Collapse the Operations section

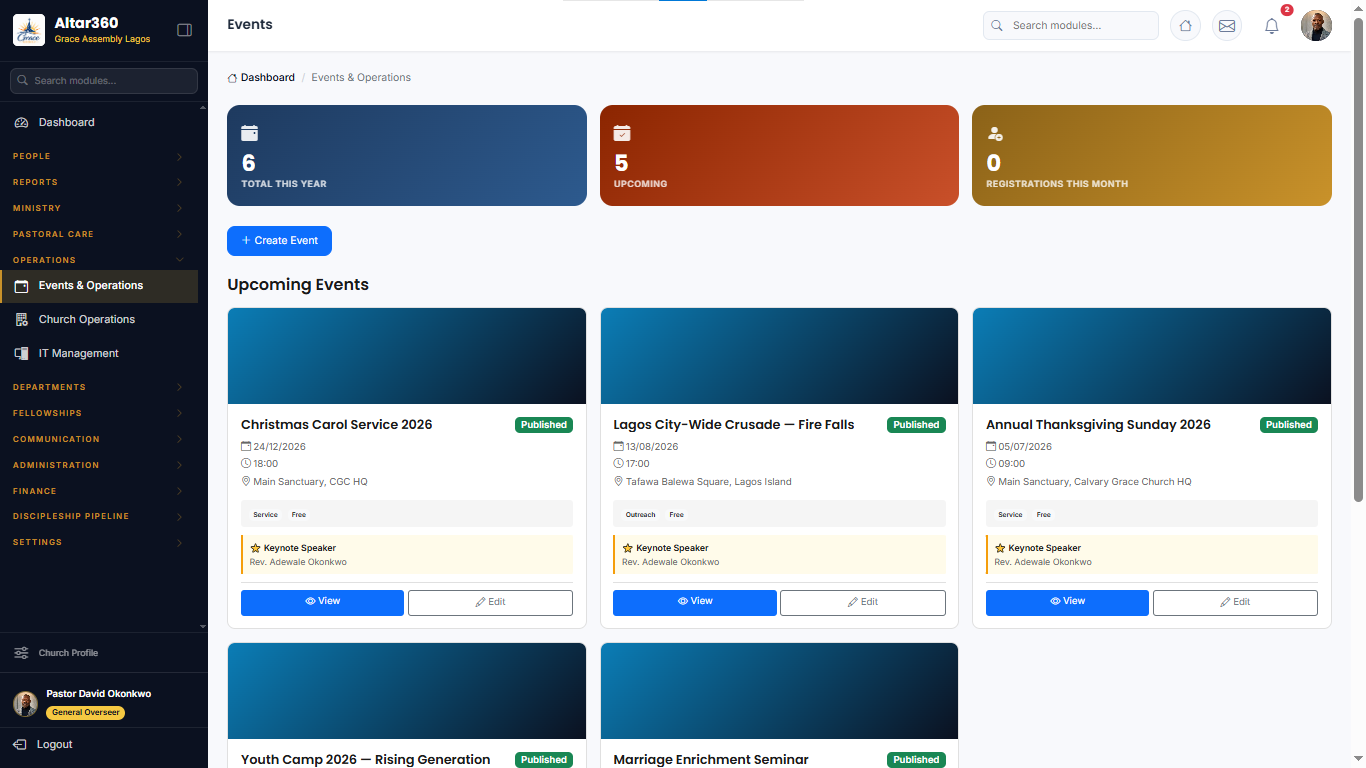(99, 260)
